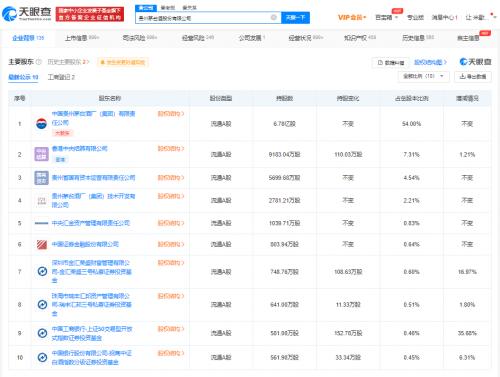
Task: Click the 110.03万股 change cell
Action: pyautogui.click(x=348, y=154)
